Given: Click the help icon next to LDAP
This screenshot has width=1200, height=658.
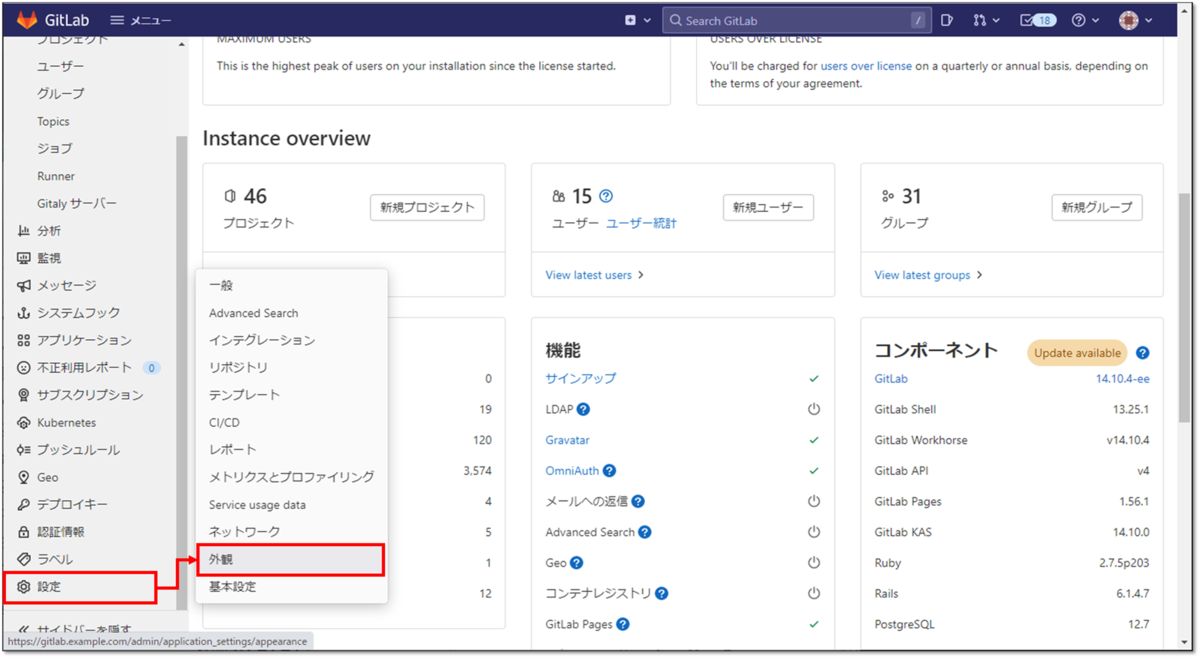Looking at the screenshot, I should point(583,410).
